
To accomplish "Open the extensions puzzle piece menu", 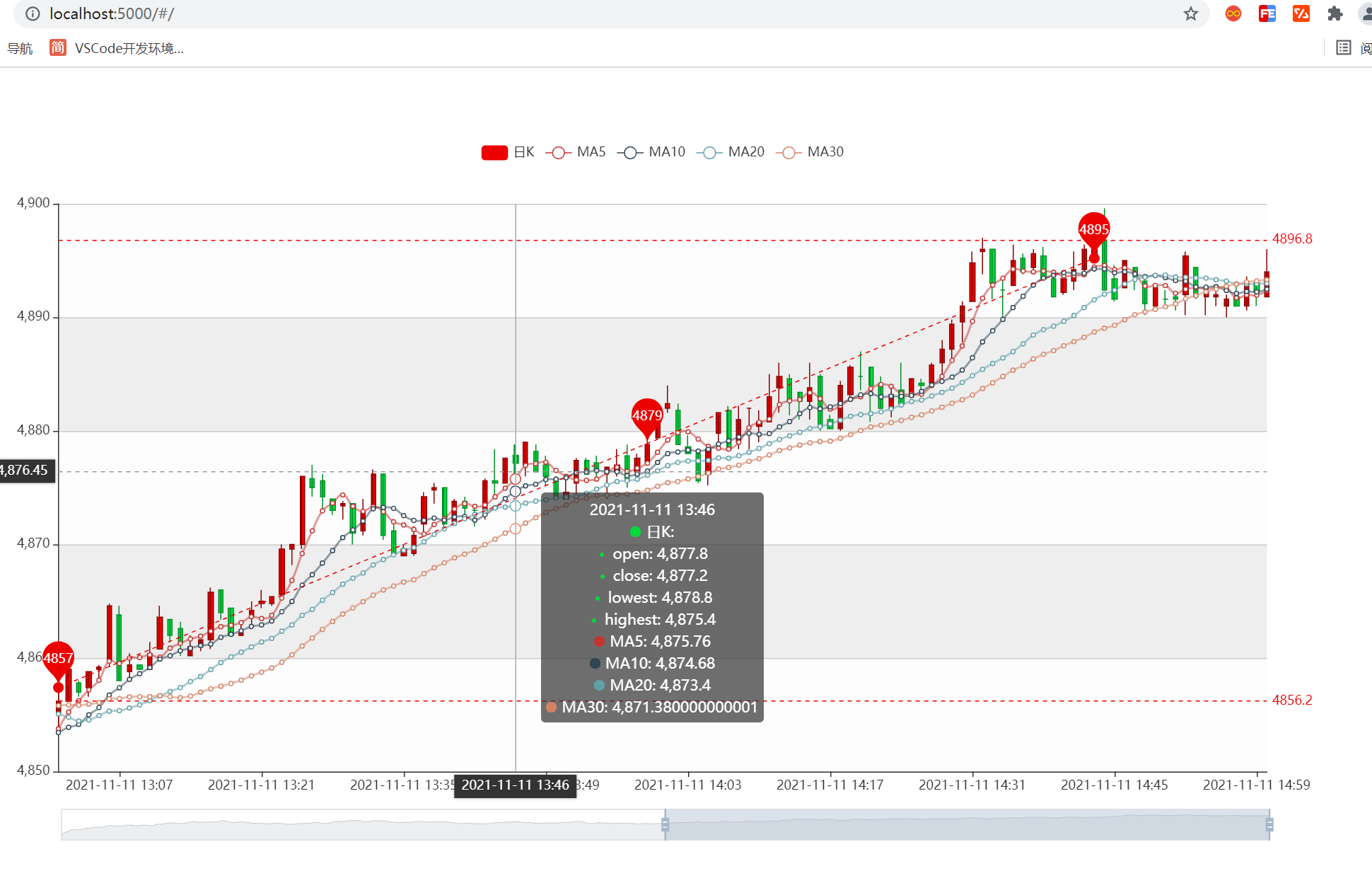I will click(1335, 14).
